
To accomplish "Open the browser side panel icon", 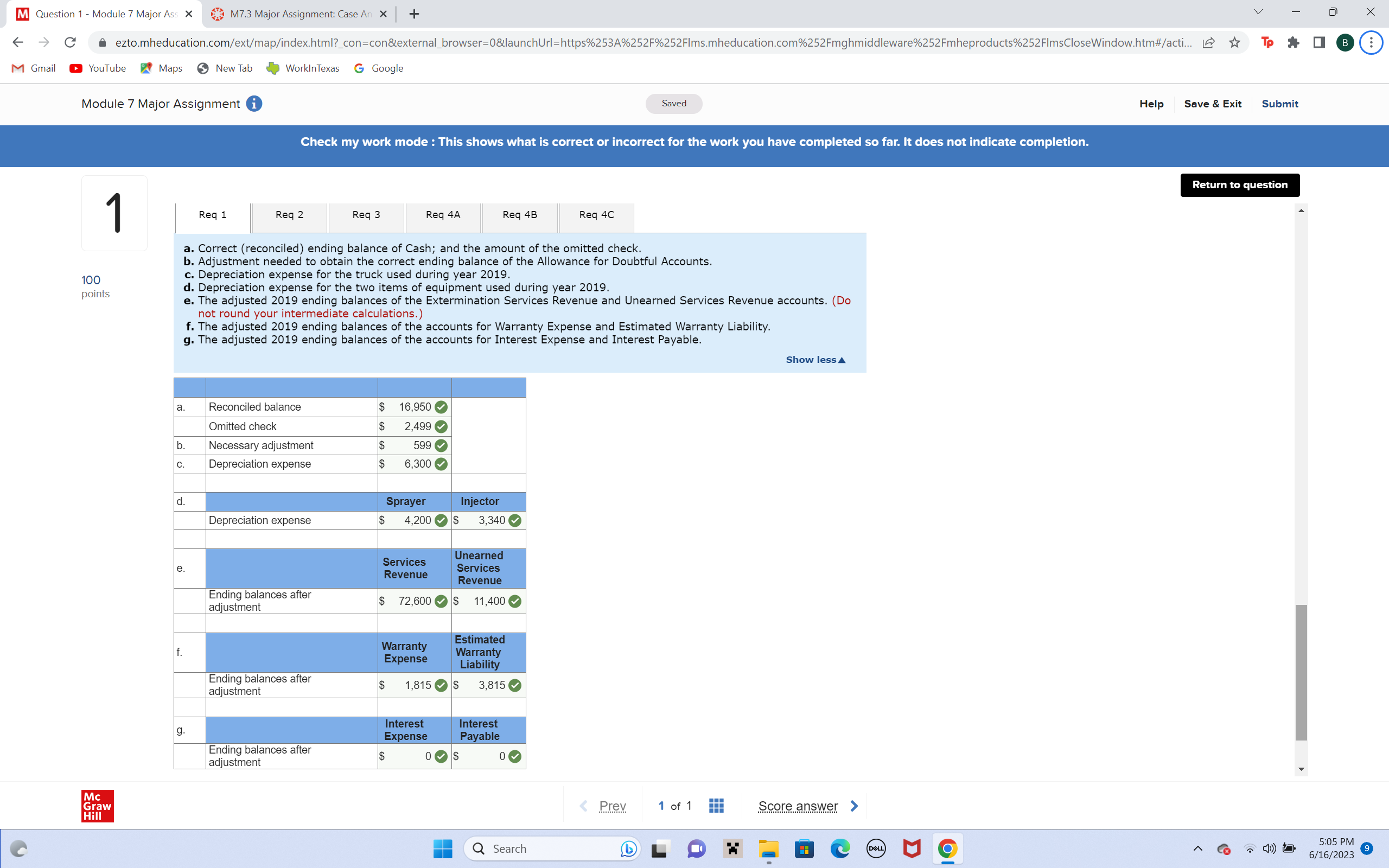I will pyautogui.click(x=1319, y=42).
